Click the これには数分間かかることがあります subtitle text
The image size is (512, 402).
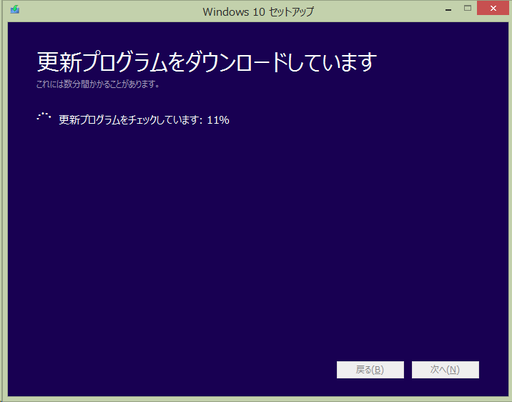coord(98,84)
